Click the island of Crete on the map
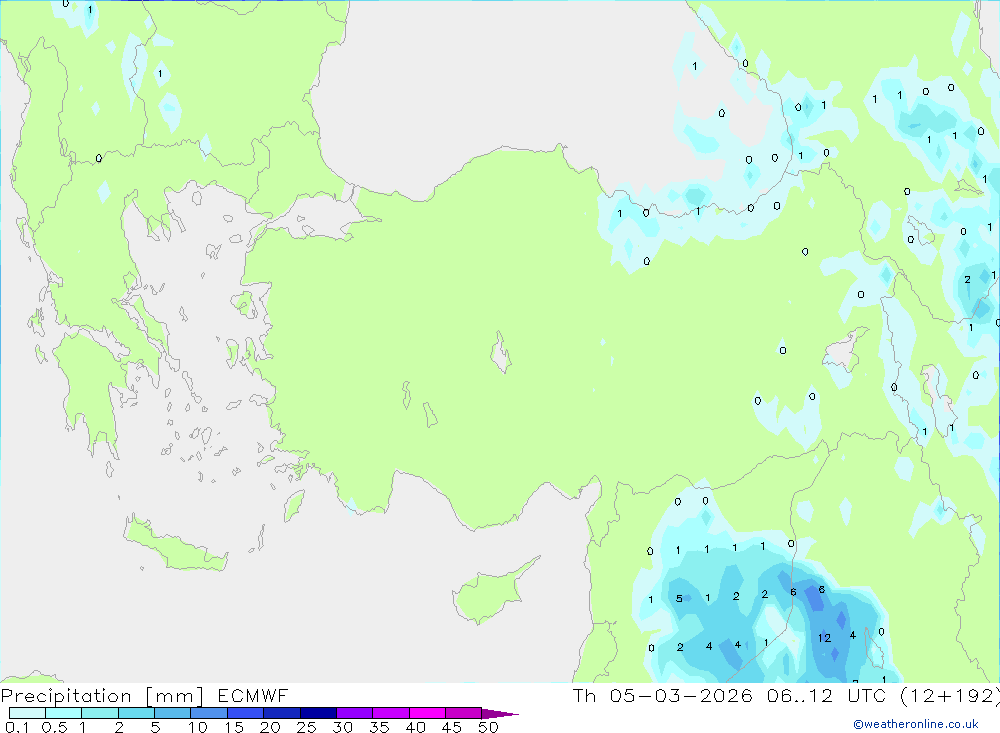 [x=175, y=545]
